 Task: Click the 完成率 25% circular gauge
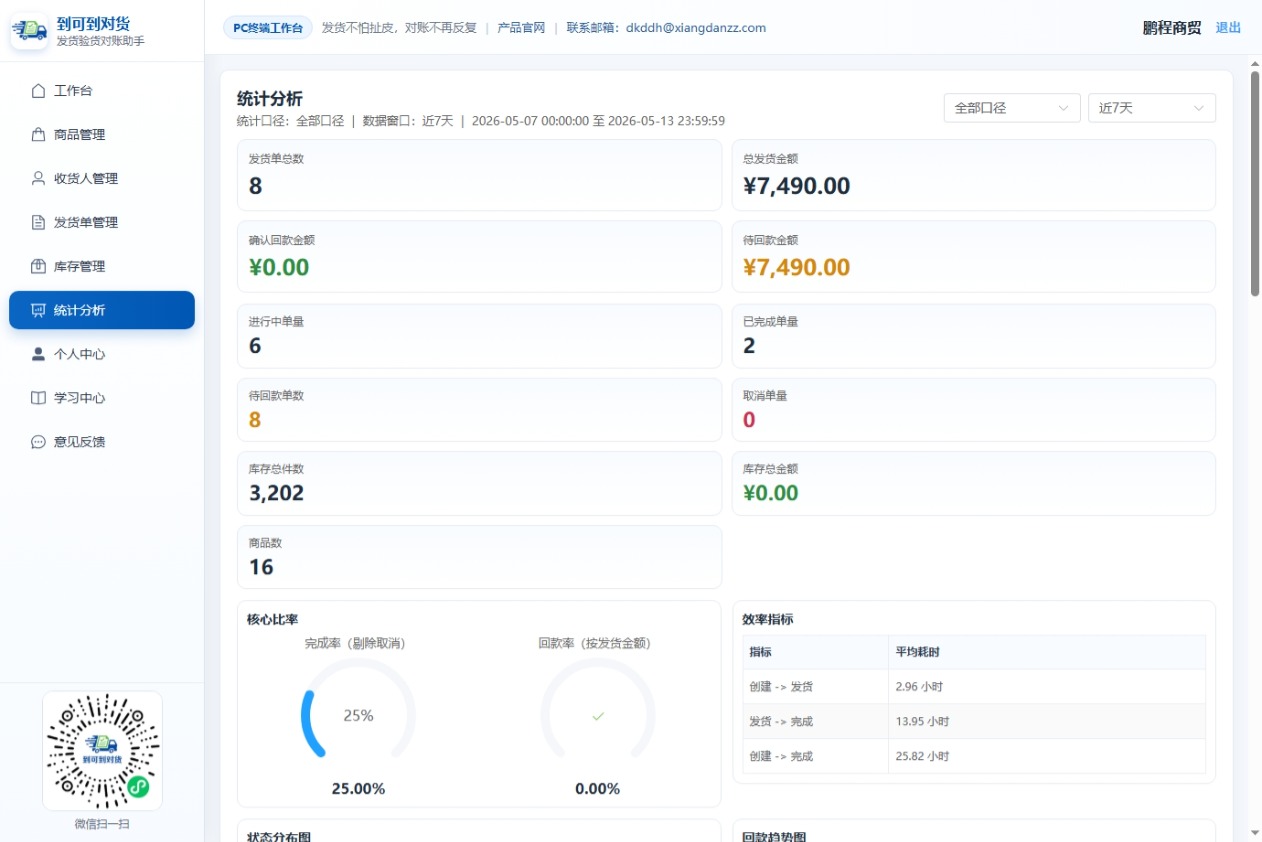358,715
